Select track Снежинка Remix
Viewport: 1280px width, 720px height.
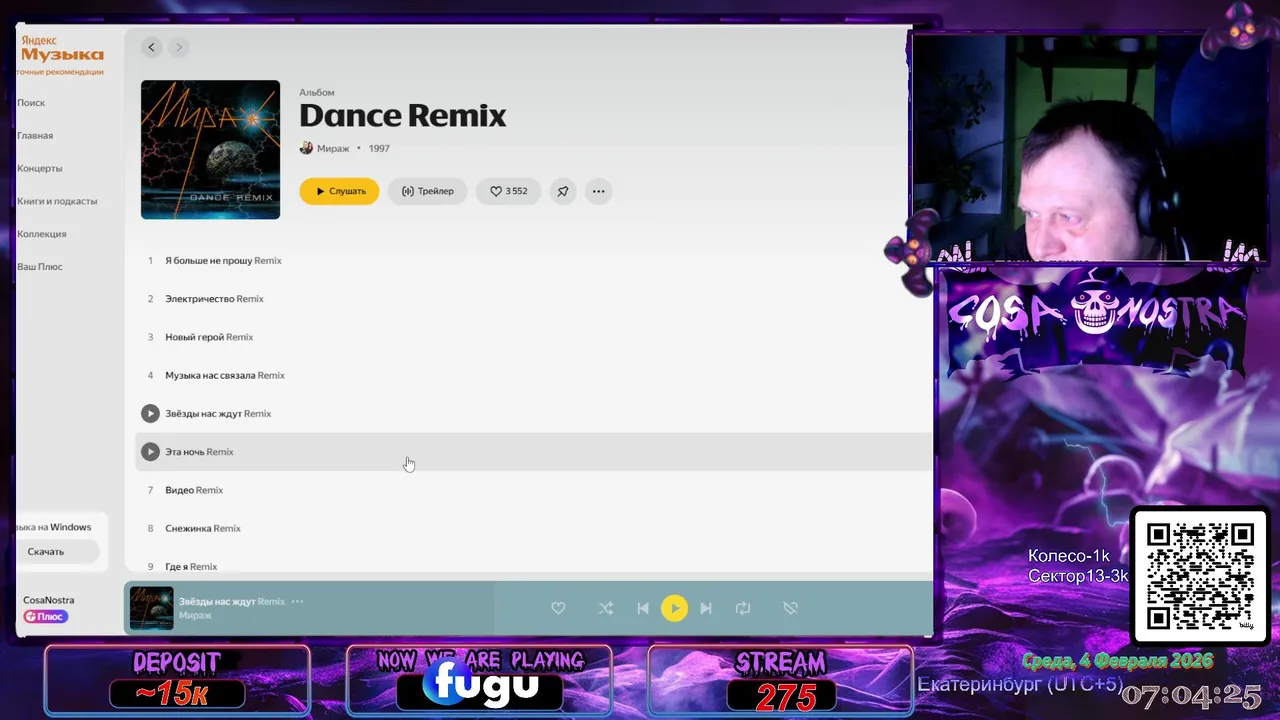pyautogui.click(x=534, y=528)
